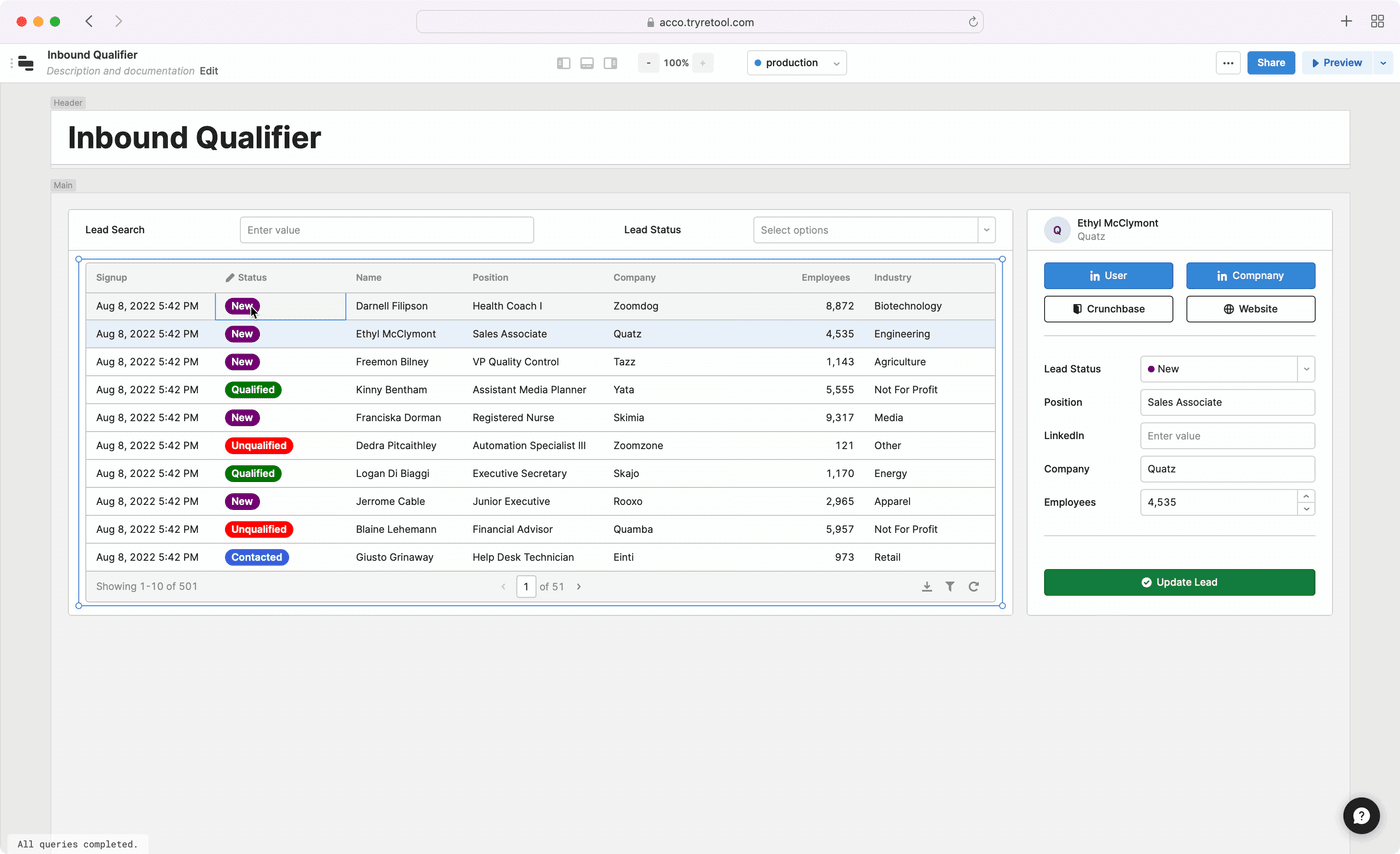Click the Lead Search input field
Viewport: 1400px width, 854px height.
coord(386,230)
